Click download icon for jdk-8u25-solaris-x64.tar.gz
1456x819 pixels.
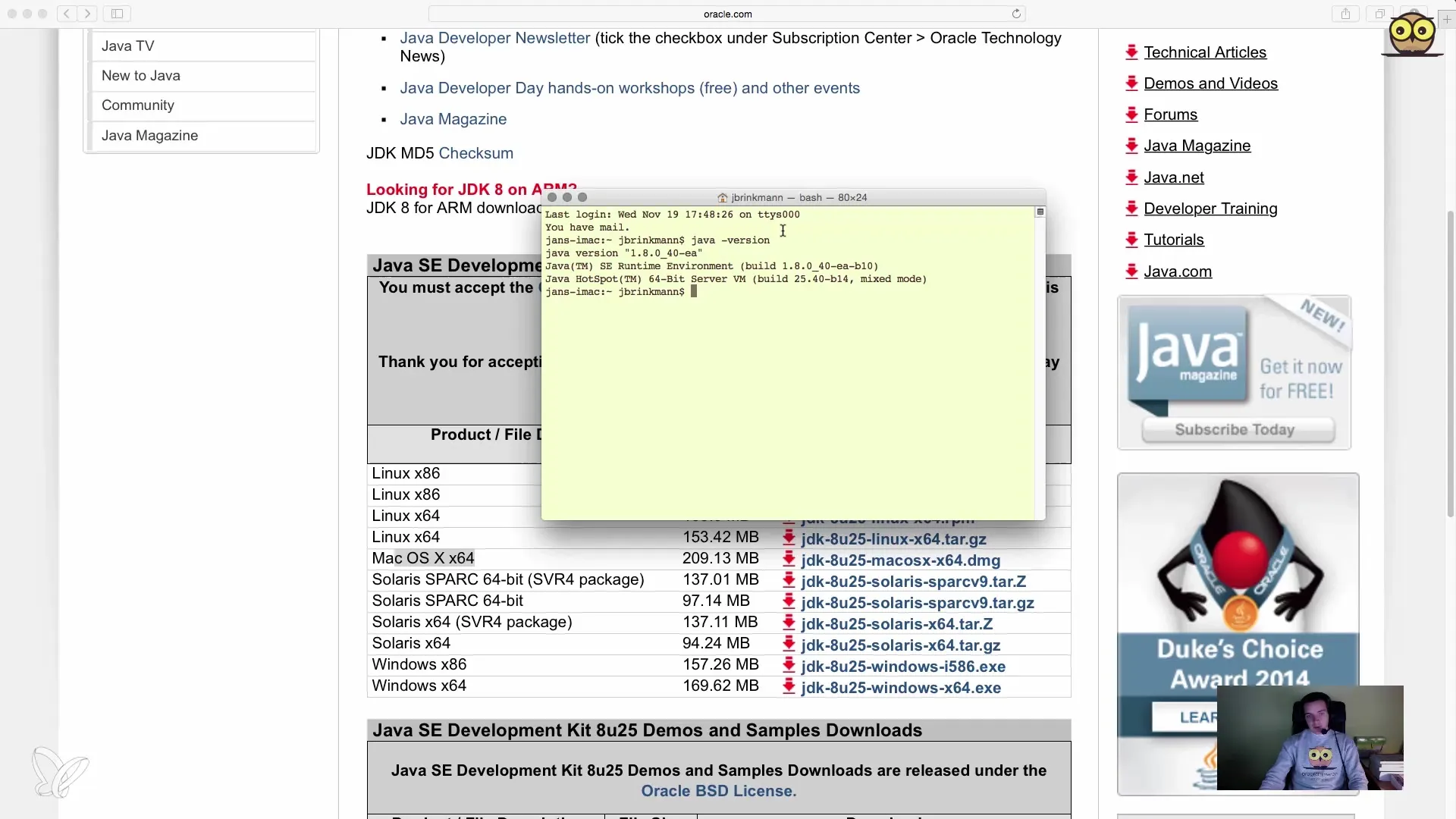click(x=789, y=645)
